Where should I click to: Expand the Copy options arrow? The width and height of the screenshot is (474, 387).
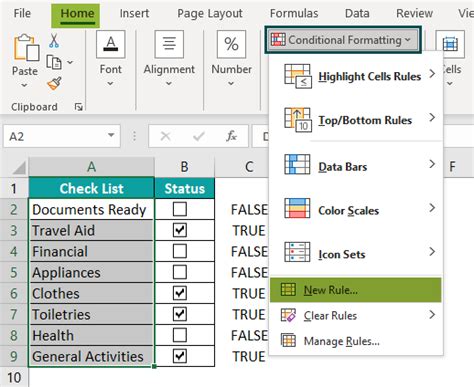[x=70, y=62]
